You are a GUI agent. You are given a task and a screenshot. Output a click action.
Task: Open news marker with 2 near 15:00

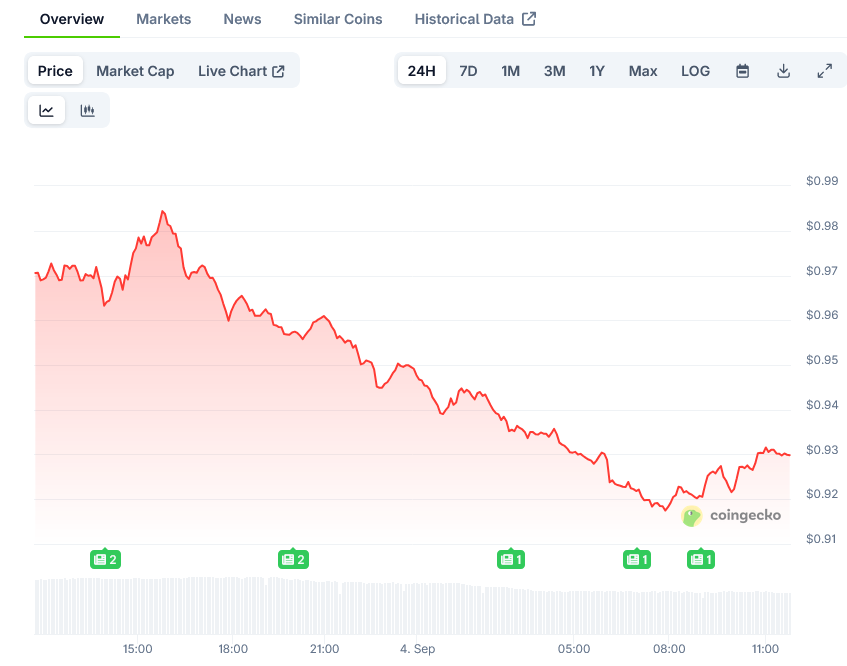105,559
